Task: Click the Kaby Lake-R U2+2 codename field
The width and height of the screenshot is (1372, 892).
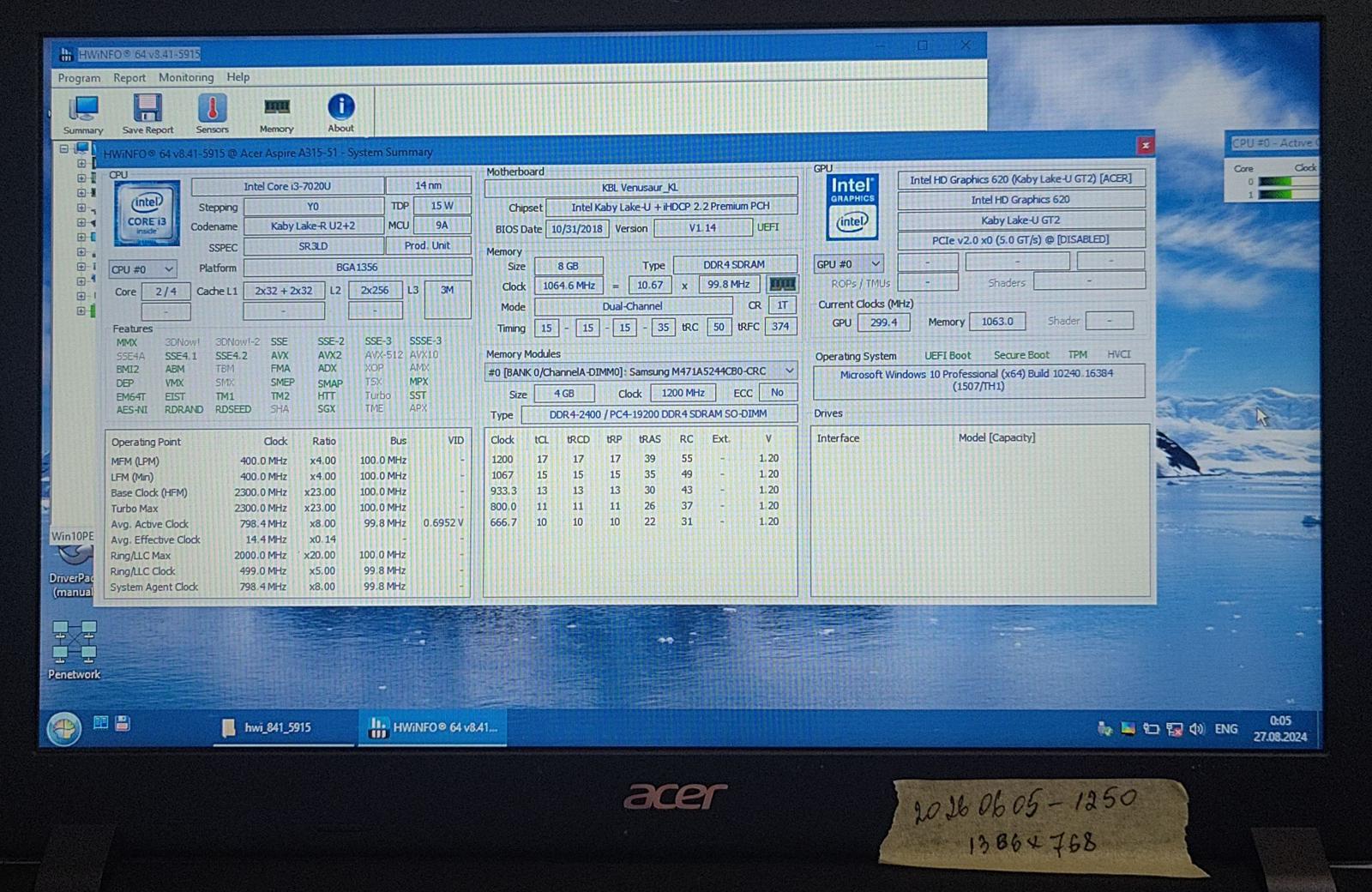Action: (313, 226)
